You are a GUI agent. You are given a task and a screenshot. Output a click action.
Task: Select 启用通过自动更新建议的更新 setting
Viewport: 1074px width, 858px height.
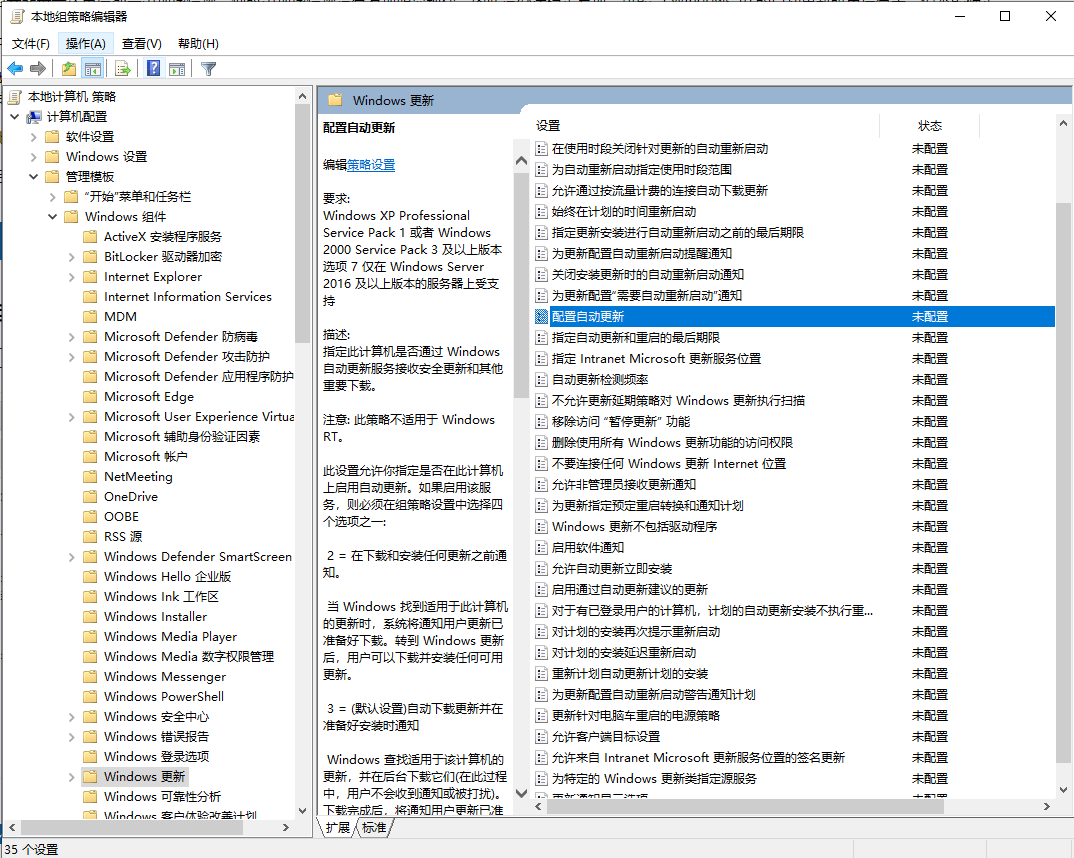pyautogui.click(x=629, y=590)
